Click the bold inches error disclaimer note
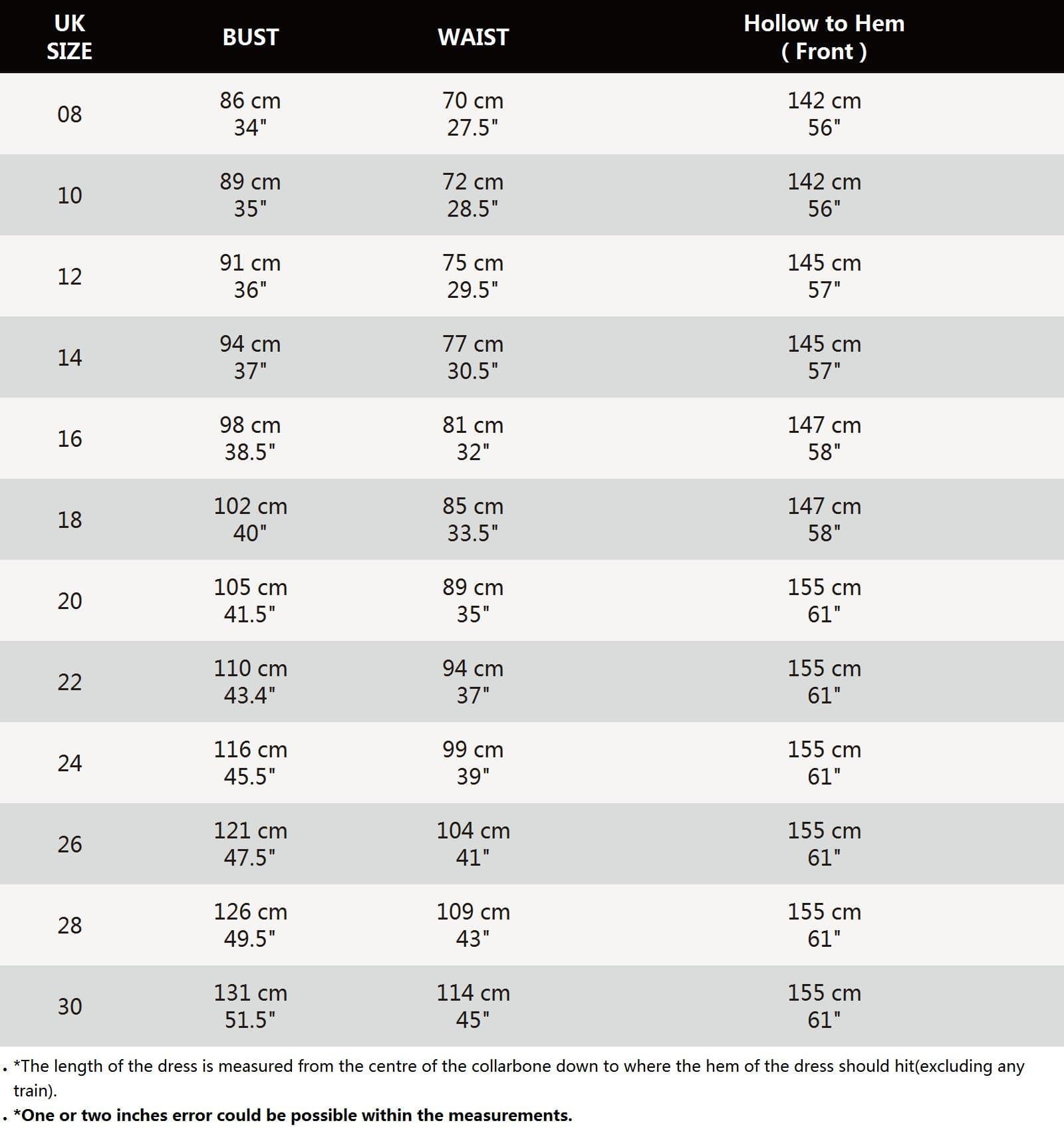Image resolution: width=1064 pixels, height=1127 pixels. (x=293, y=1115)
